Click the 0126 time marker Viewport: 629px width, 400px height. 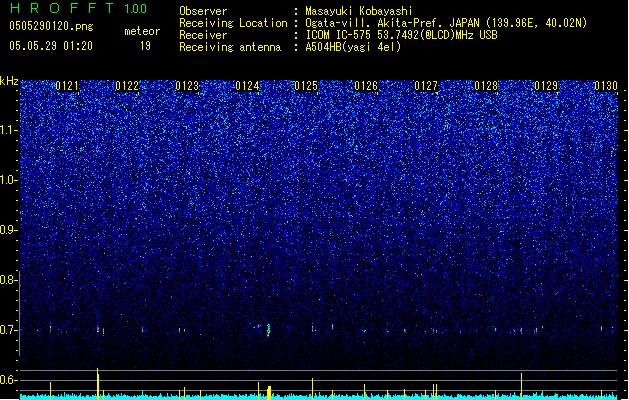point(366,86)
